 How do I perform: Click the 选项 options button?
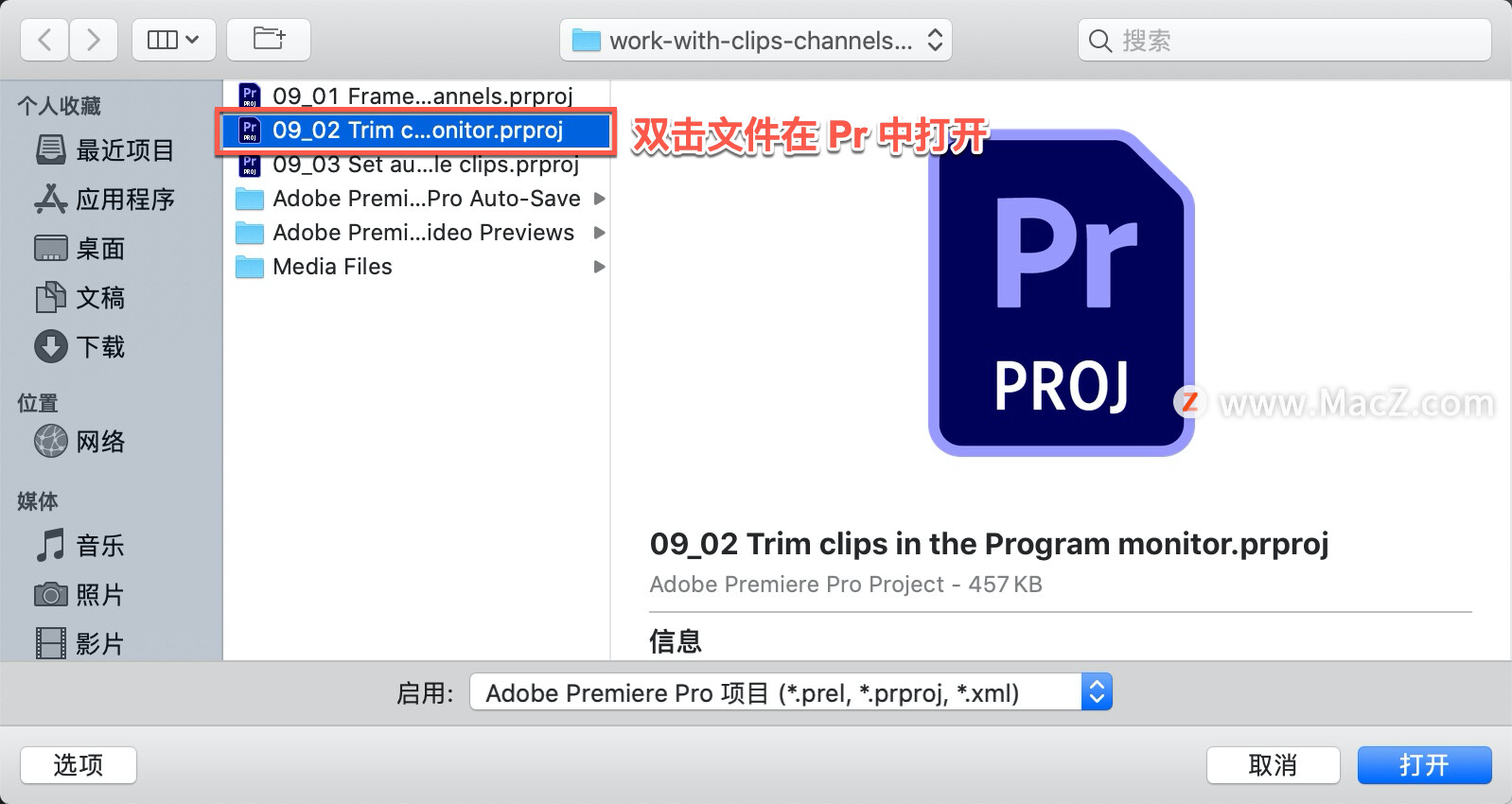point(79,765)
